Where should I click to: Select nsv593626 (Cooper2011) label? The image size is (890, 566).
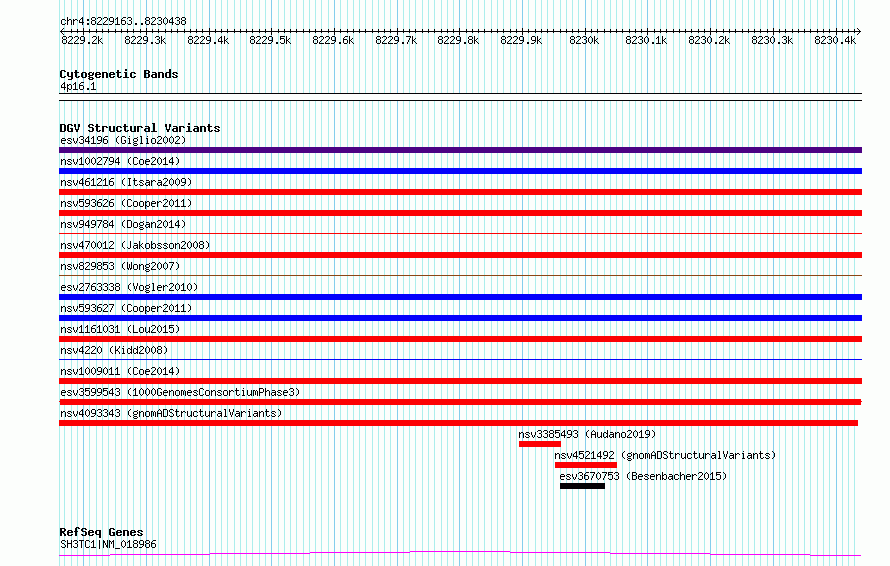pos(126,203)
